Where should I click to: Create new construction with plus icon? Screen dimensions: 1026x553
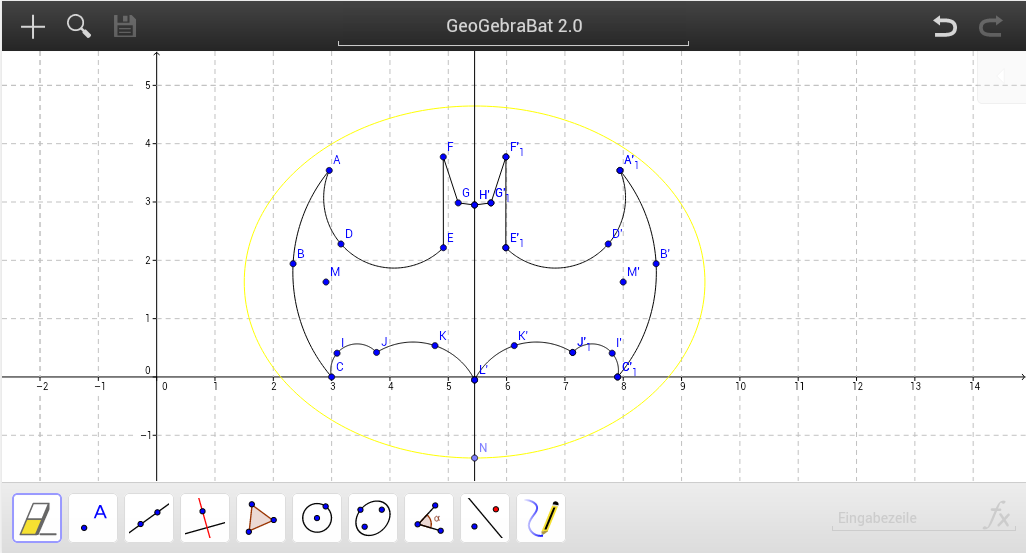click(x=34, y=26)
